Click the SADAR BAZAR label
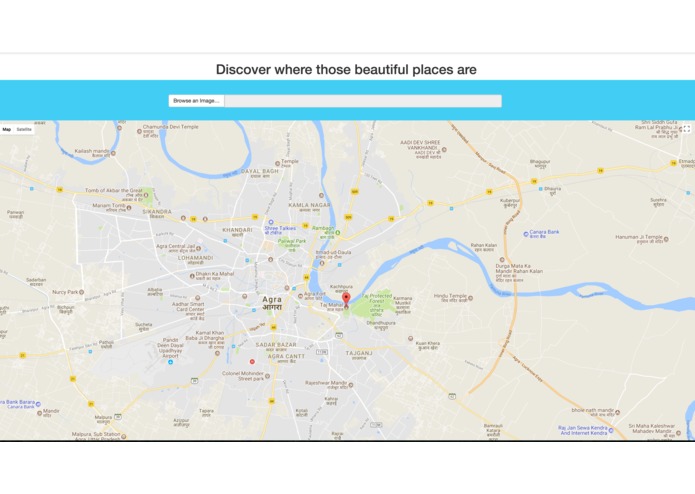Image resolution: width=695 pixels, height=494 pixels. [x=276, y=345]
